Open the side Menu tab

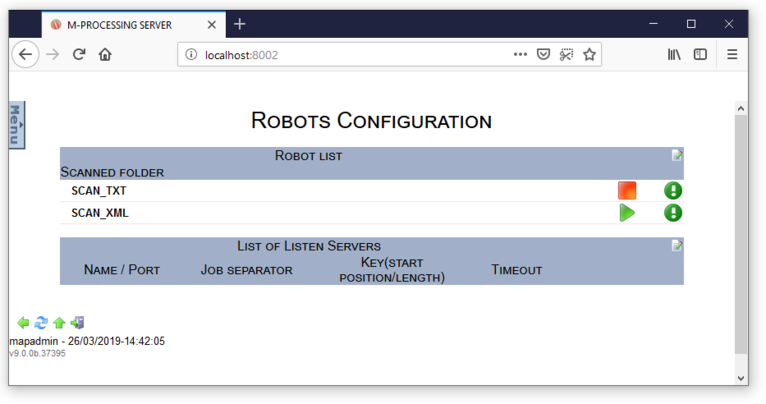[x=16, y=125]
